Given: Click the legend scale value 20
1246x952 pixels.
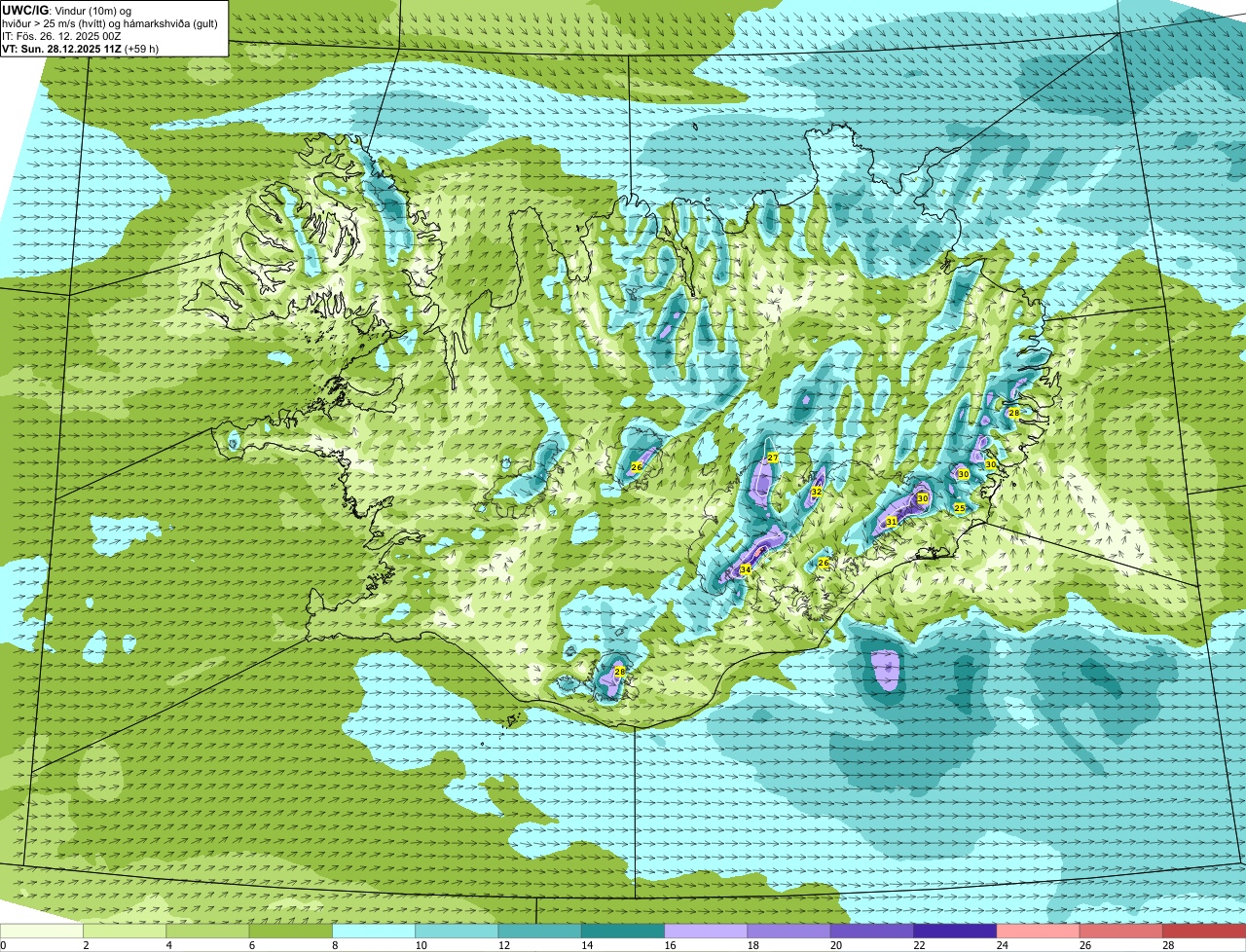Looking at the screenshot, I should 836,945.
